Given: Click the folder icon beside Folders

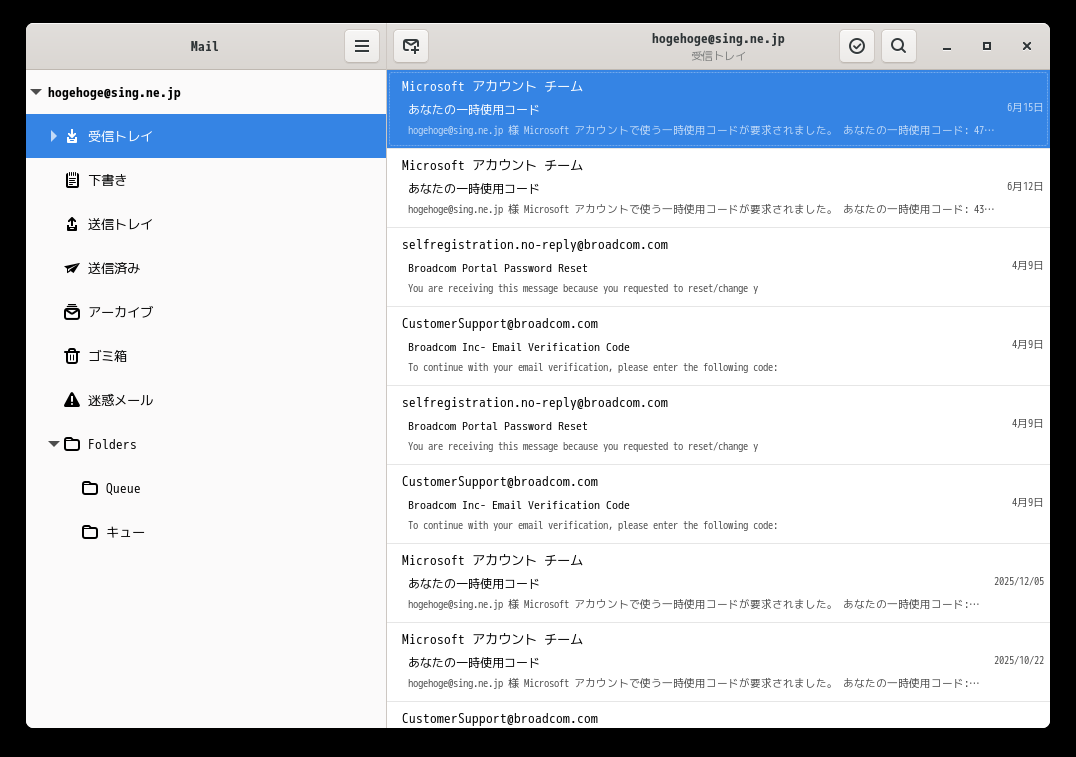Looking at the screenshot, I should pos(72,444).
